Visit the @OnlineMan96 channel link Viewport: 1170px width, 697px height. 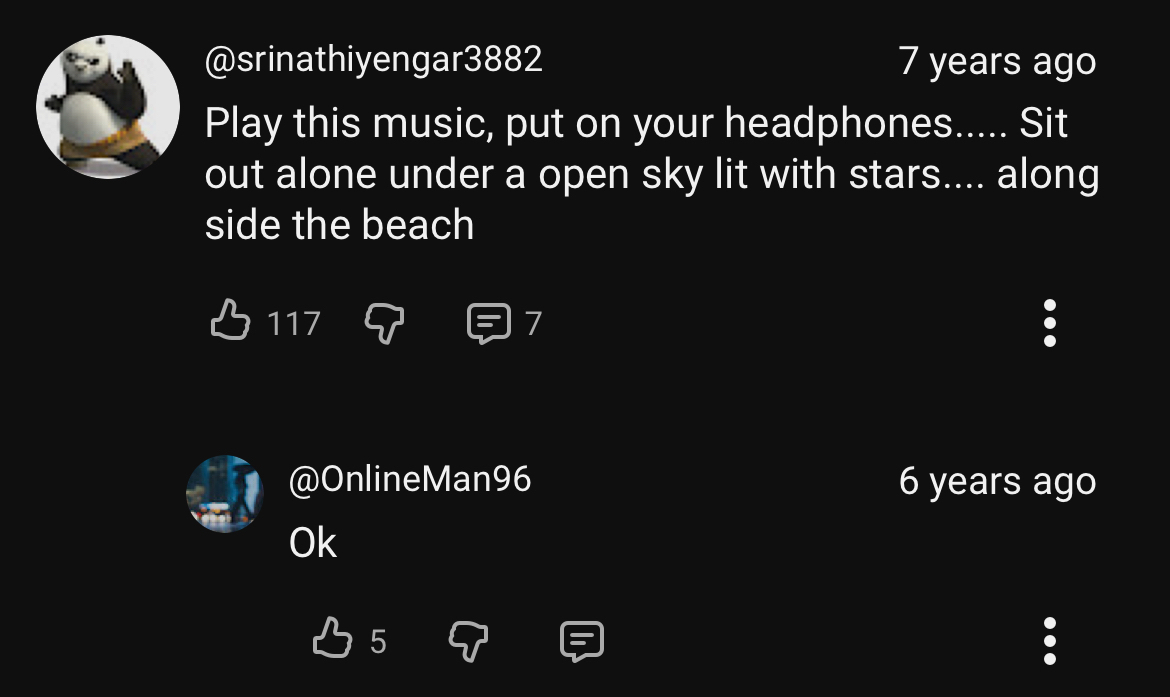(x=409, y=480)
